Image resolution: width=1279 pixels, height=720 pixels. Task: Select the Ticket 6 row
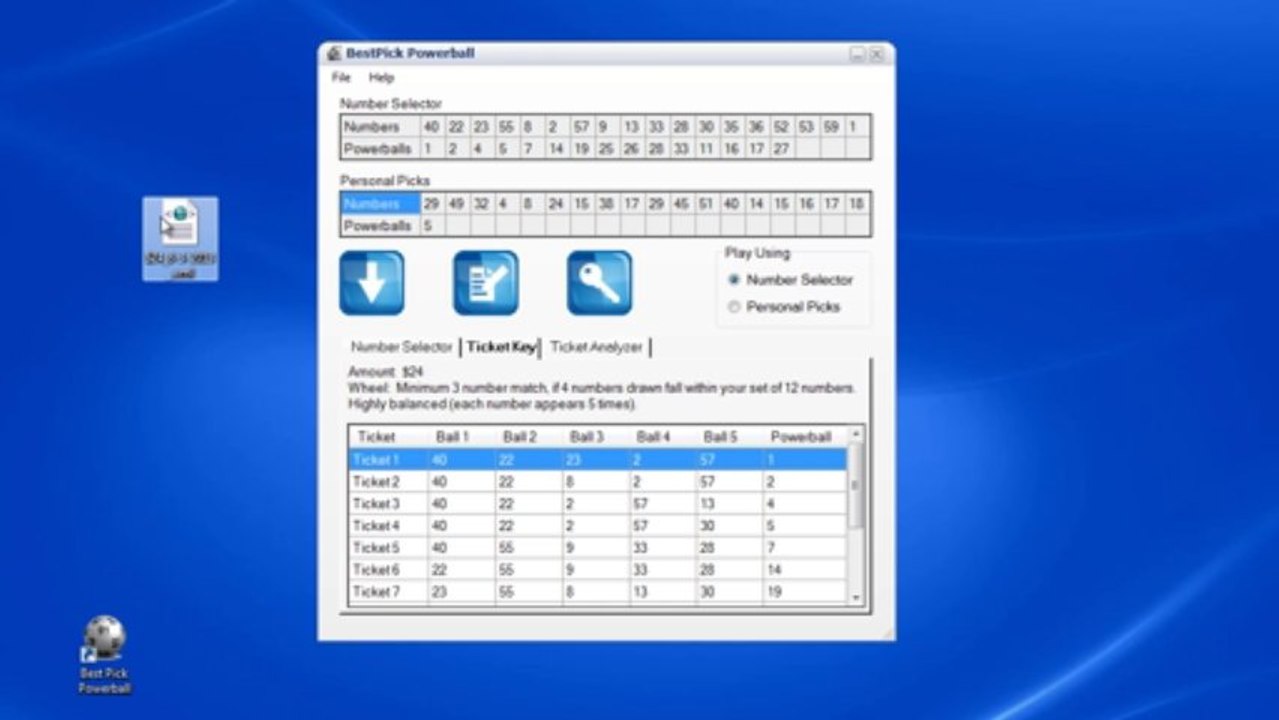(597, 570)
